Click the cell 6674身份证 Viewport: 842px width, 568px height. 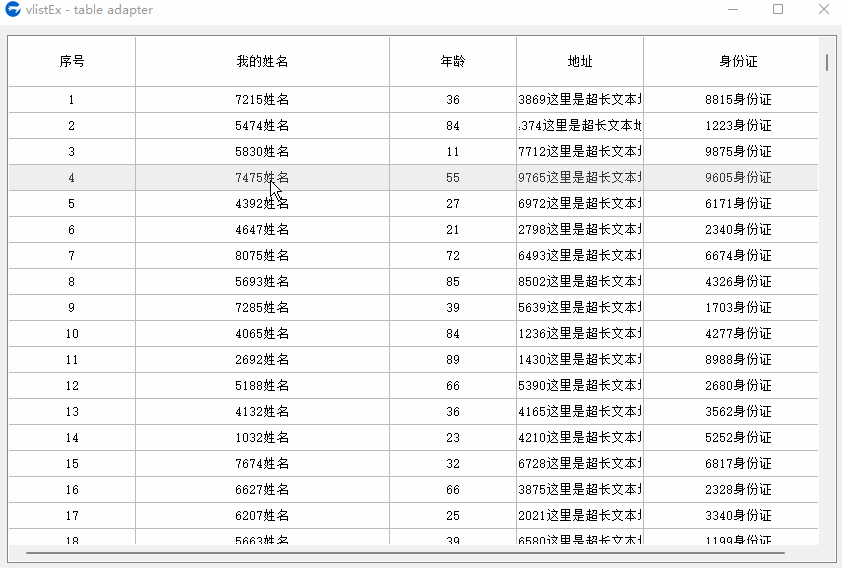pos(731,256)
